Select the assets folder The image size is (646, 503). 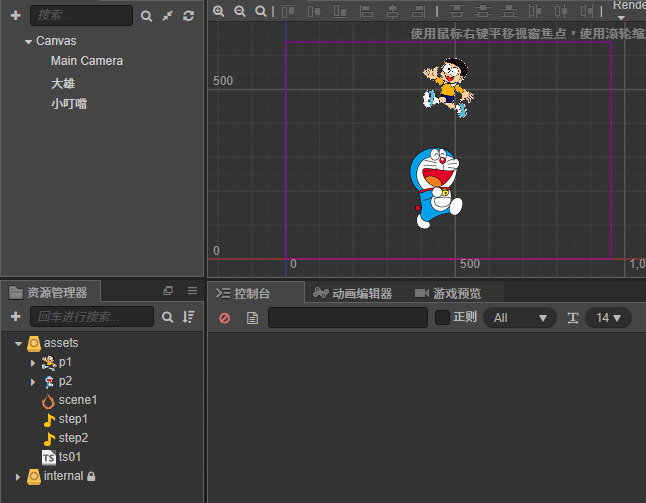(x=61, y=343)
